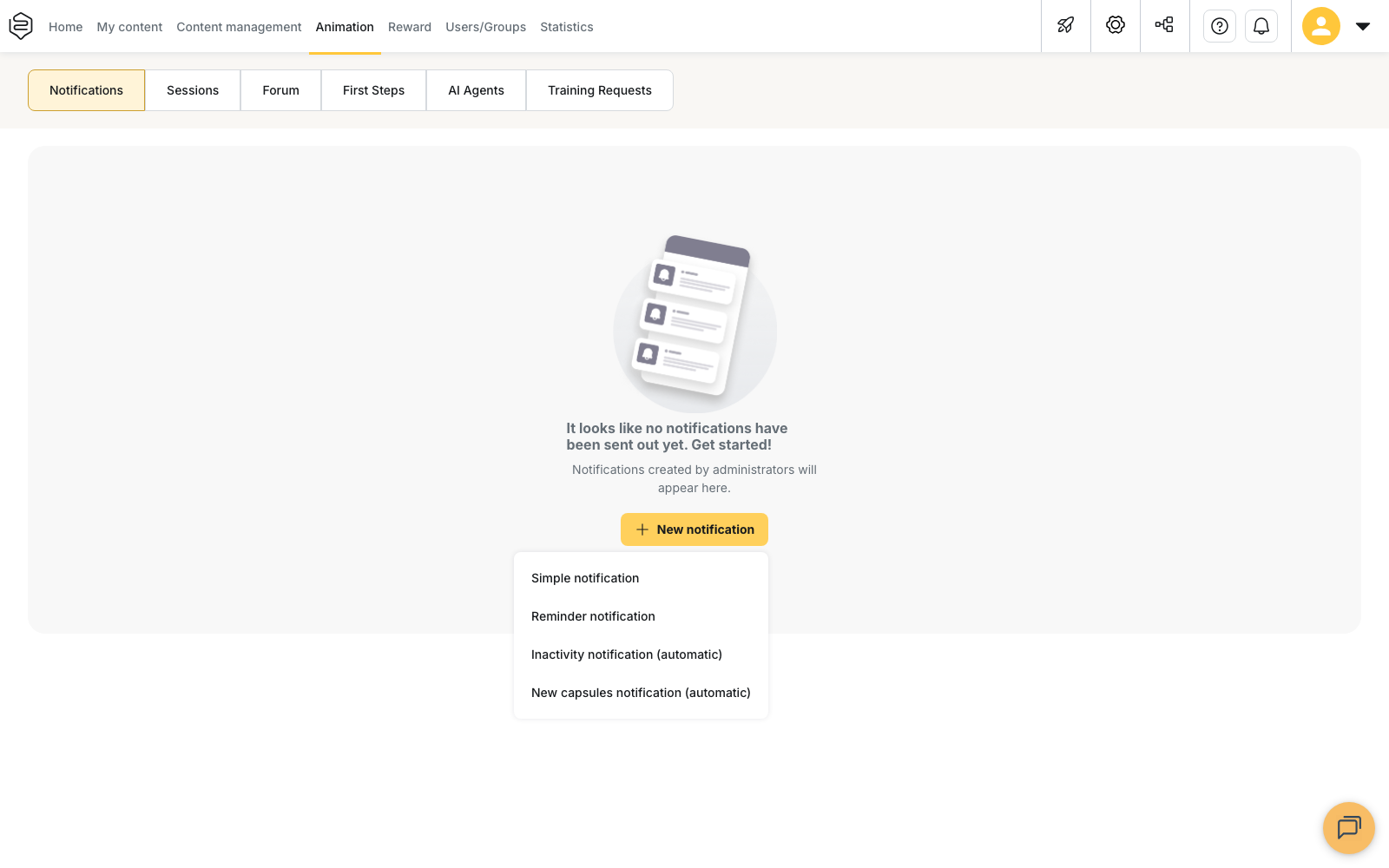Choose Reminder notification option
This screenshot has height=868, width=1389.
click(x=641, y=616)
